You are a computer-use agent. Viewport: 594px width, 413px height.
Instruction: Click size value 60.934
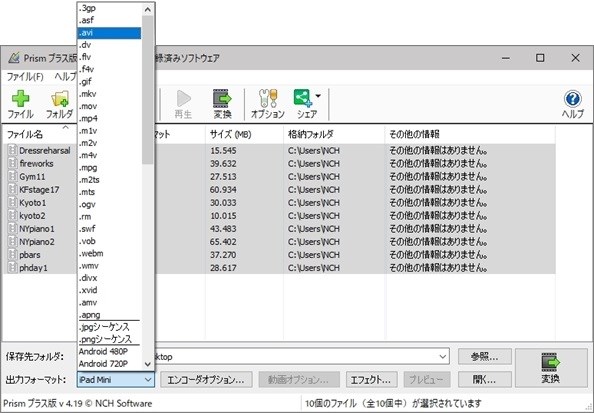(x=223, y=189)
